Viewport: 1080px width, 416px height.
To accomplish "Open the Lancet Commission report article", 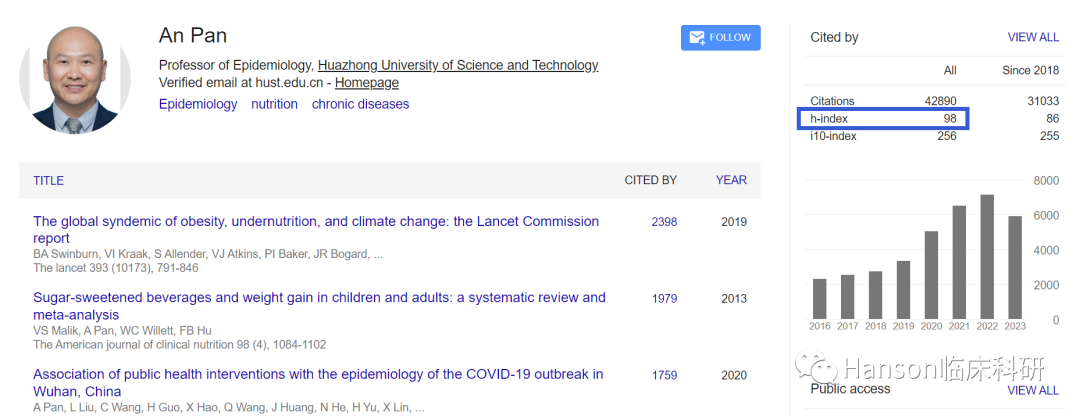I will click(x=316, y=222).
